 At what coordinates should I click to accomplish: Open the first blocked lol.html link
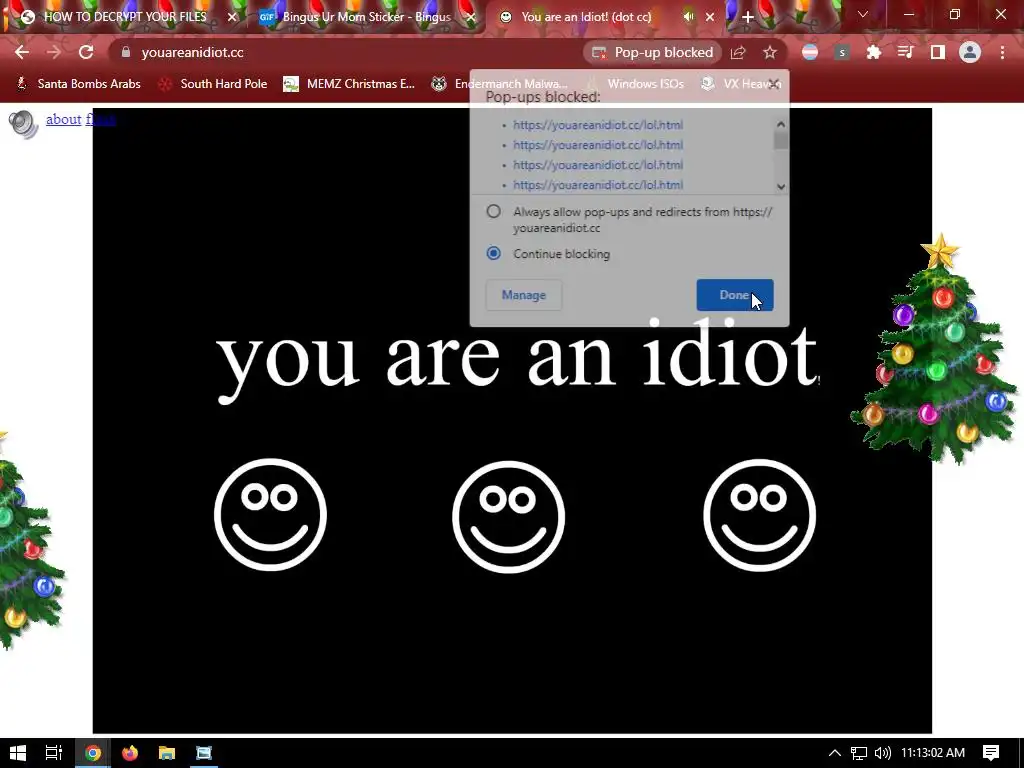pos(598,125)
